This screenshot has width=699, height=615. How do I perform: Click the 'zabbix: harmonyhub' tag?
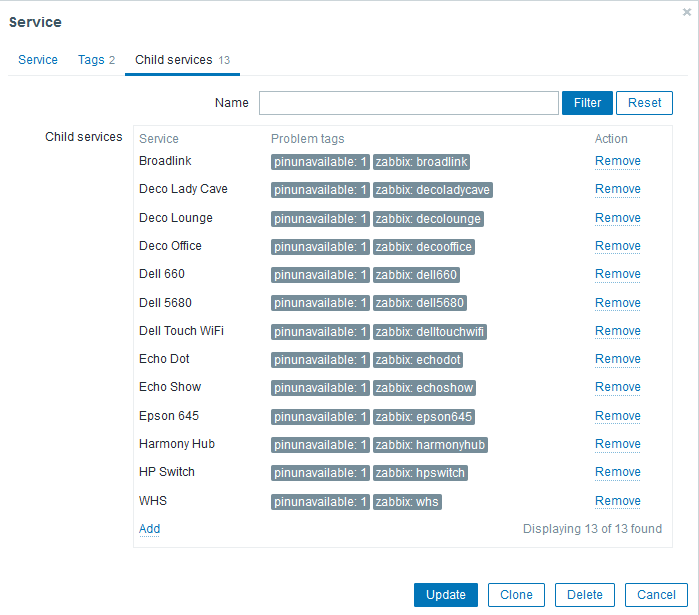[x=430, y=445]
